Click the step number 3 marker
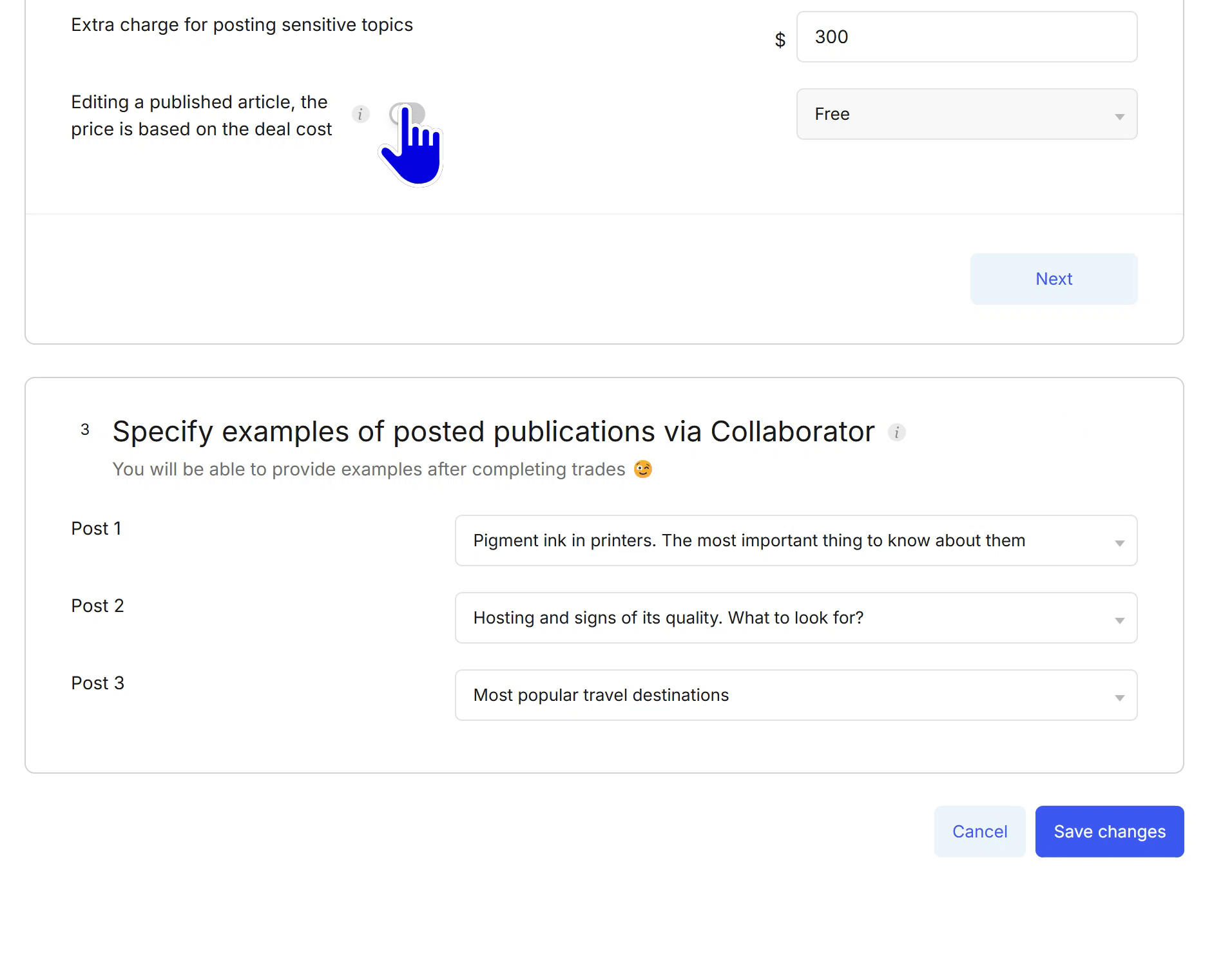 (x=85, y=430)
